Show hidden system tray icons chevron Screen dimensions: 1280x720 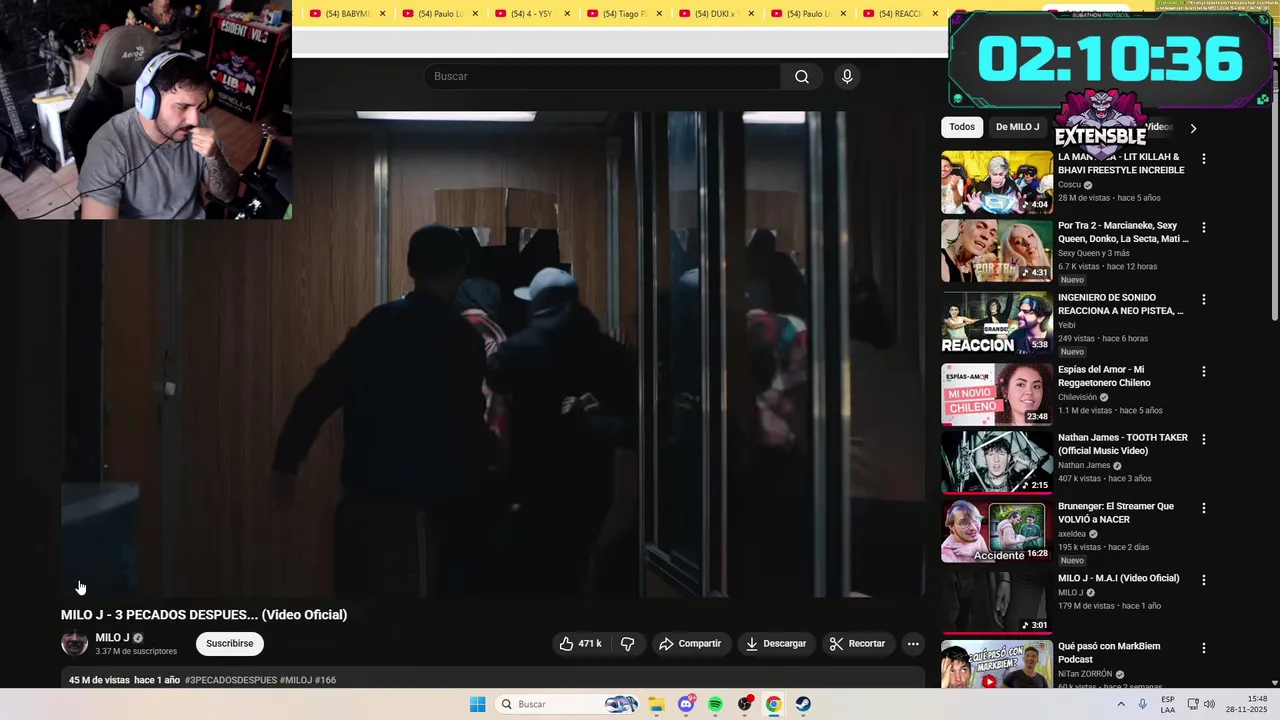click(1121, 704)
